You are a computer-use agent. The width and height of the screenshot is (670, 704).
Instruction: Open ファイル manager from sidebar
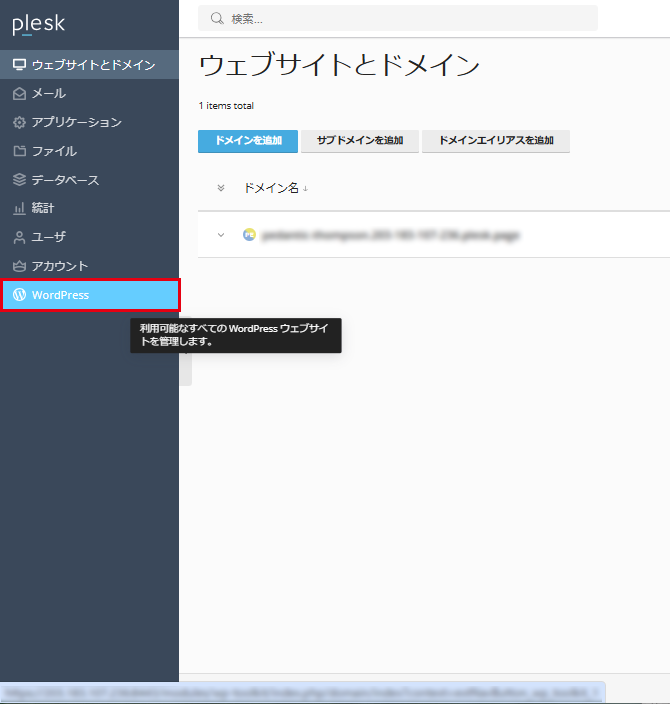point(89,151)
